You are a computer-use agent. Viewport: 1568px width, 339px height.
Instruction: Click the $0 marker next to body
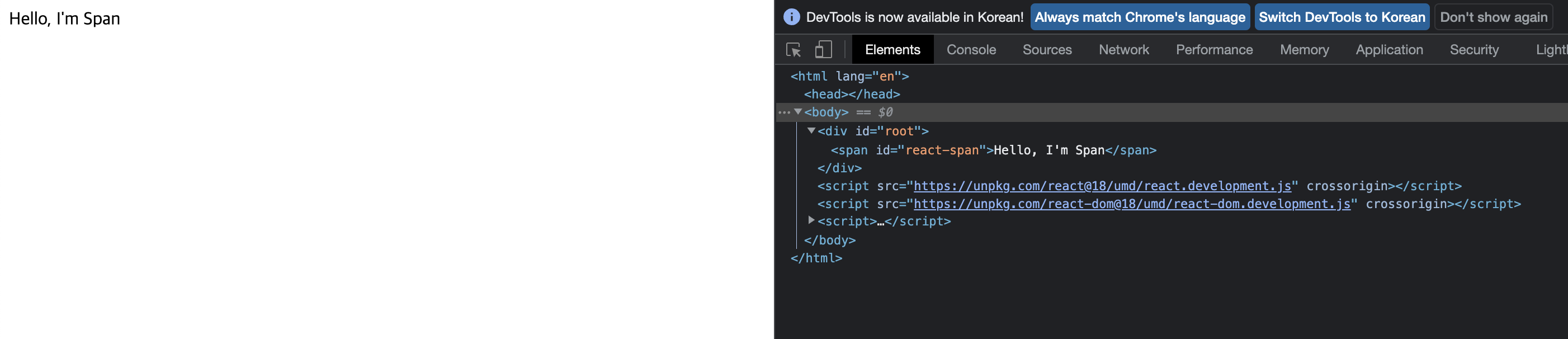885,112
